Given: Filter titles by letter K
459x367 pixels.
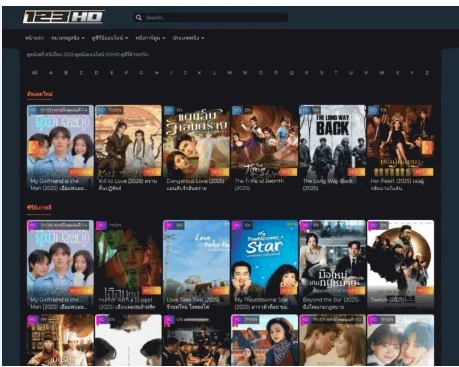Looking at the screenshot, I should click(199, 72).
